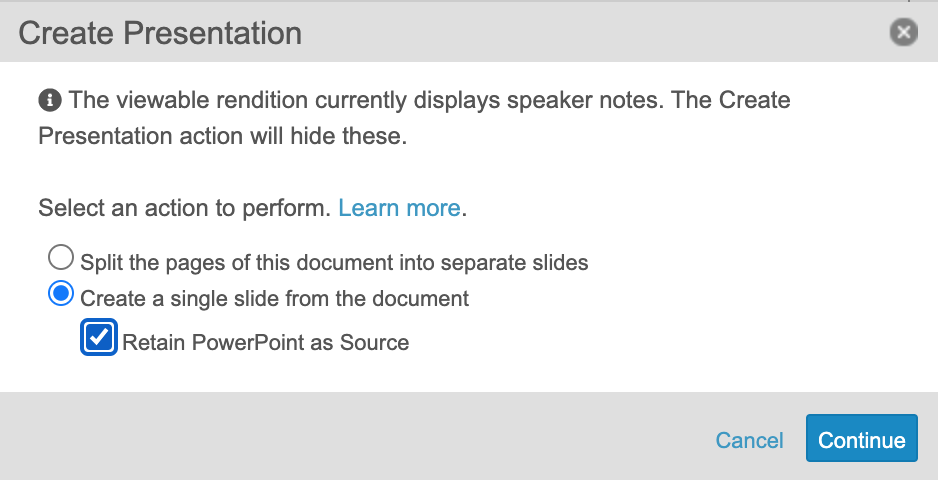Click the 'Split the pages of this document' label
This screenshot has width=938, height=480.
[334, 263]
